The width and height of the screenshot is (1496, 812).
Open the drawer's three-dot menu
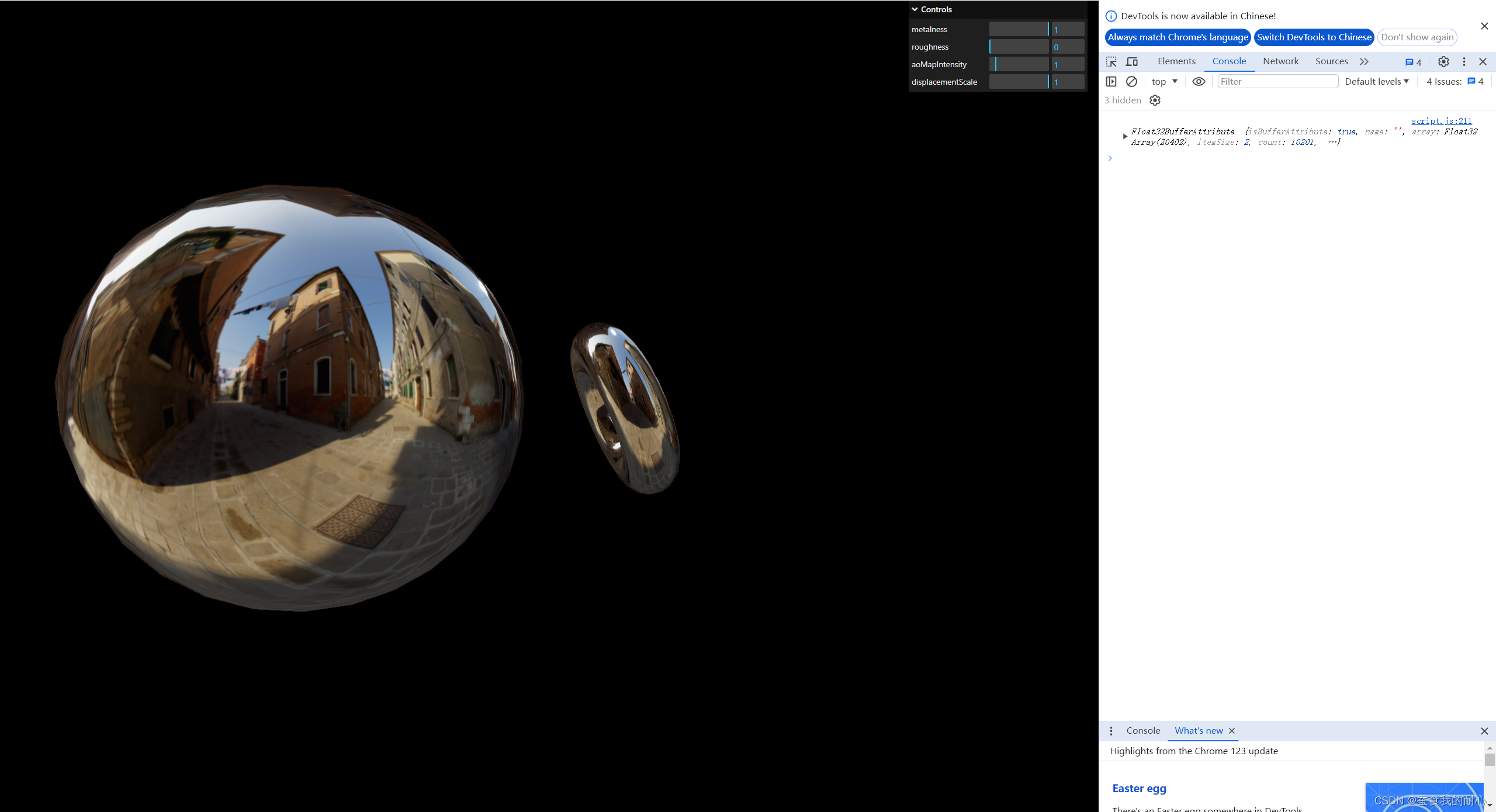[1111, 731]
